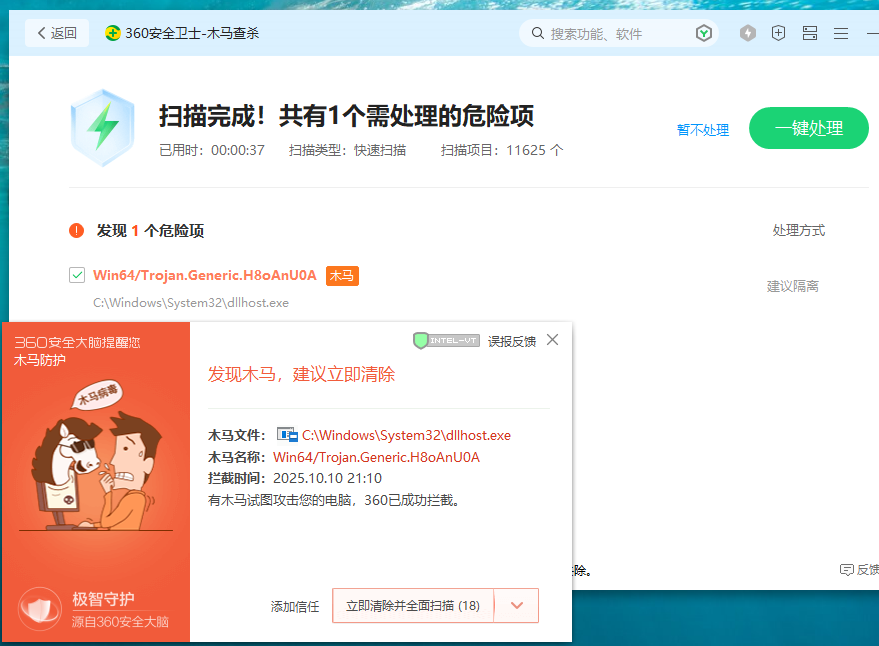This screenshot has height=646, width=879.
Task: Click the 扫描项目：11625 个 text
Action: [502, 150]
